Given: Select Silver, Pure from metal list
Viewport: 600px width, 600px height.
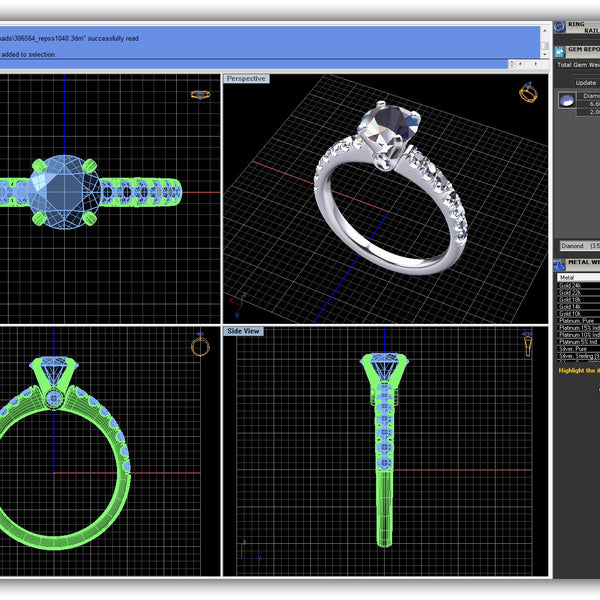Looking at the screenshot, I should click(576, 348).
